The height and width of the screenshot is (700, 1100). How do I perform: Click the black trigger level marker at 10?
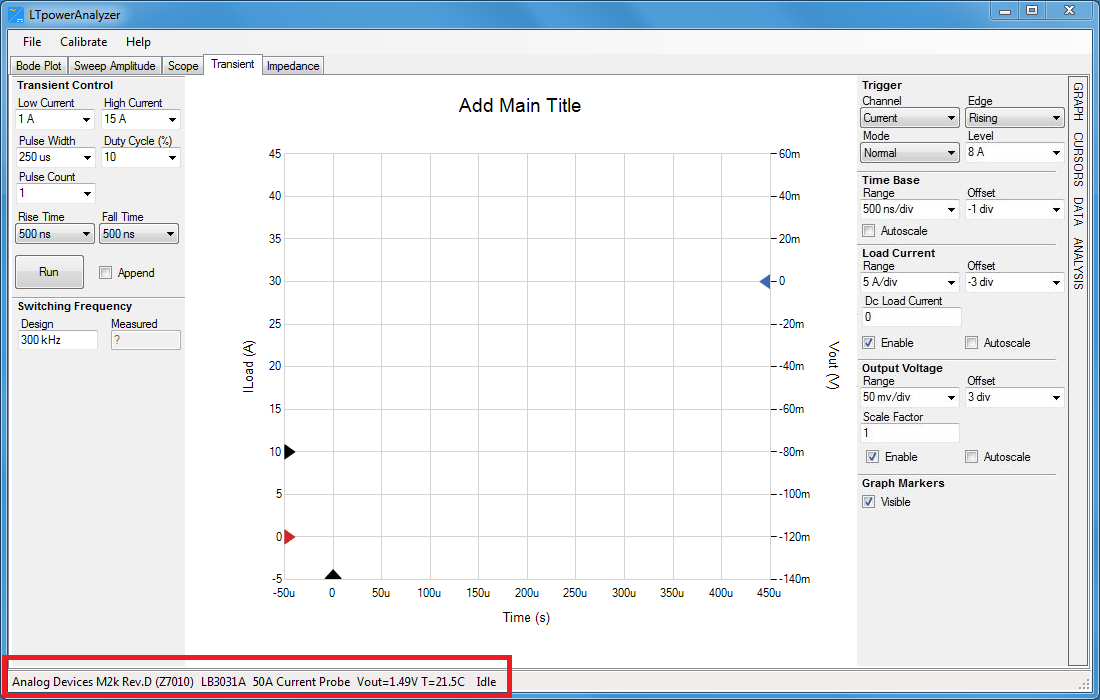(289, 452)
